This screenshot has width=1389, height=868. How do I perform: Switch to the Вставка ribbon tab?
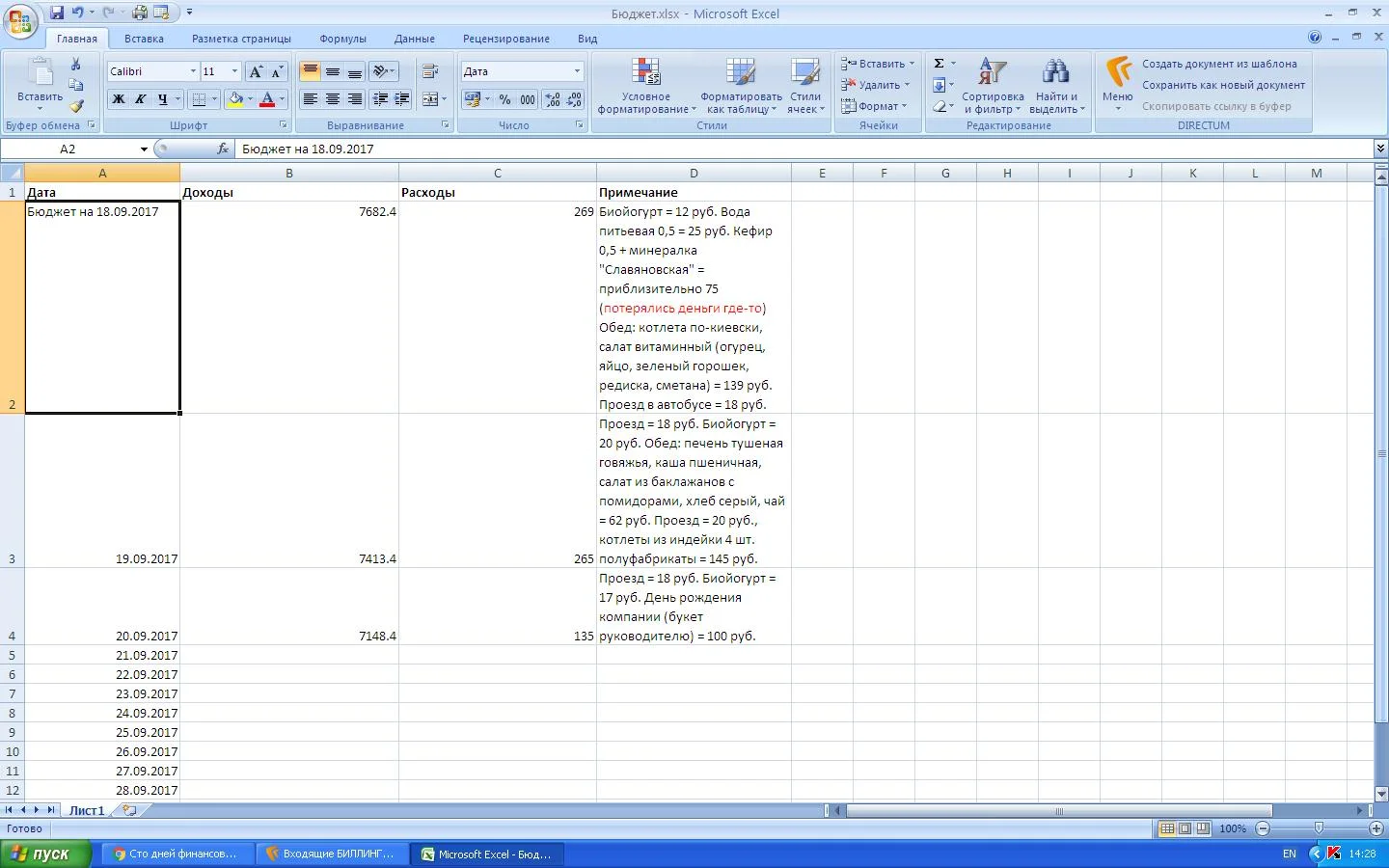(x=144, y=39)
